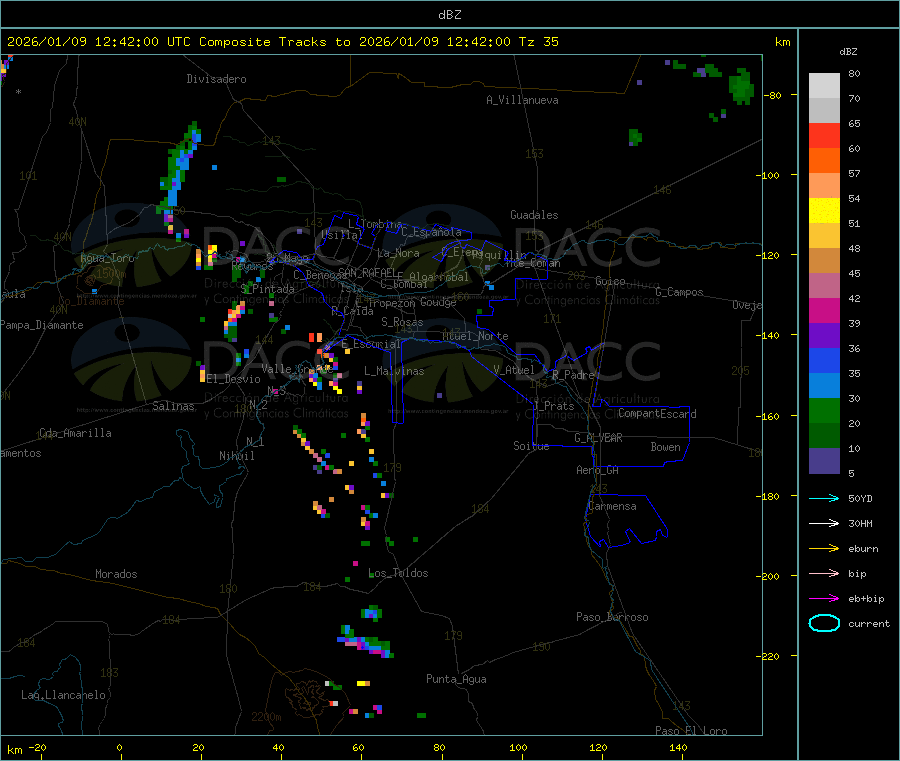The width and height of the screenshot is (900, 761).
Task: Click the dBZ title at top
Action: 449,15
